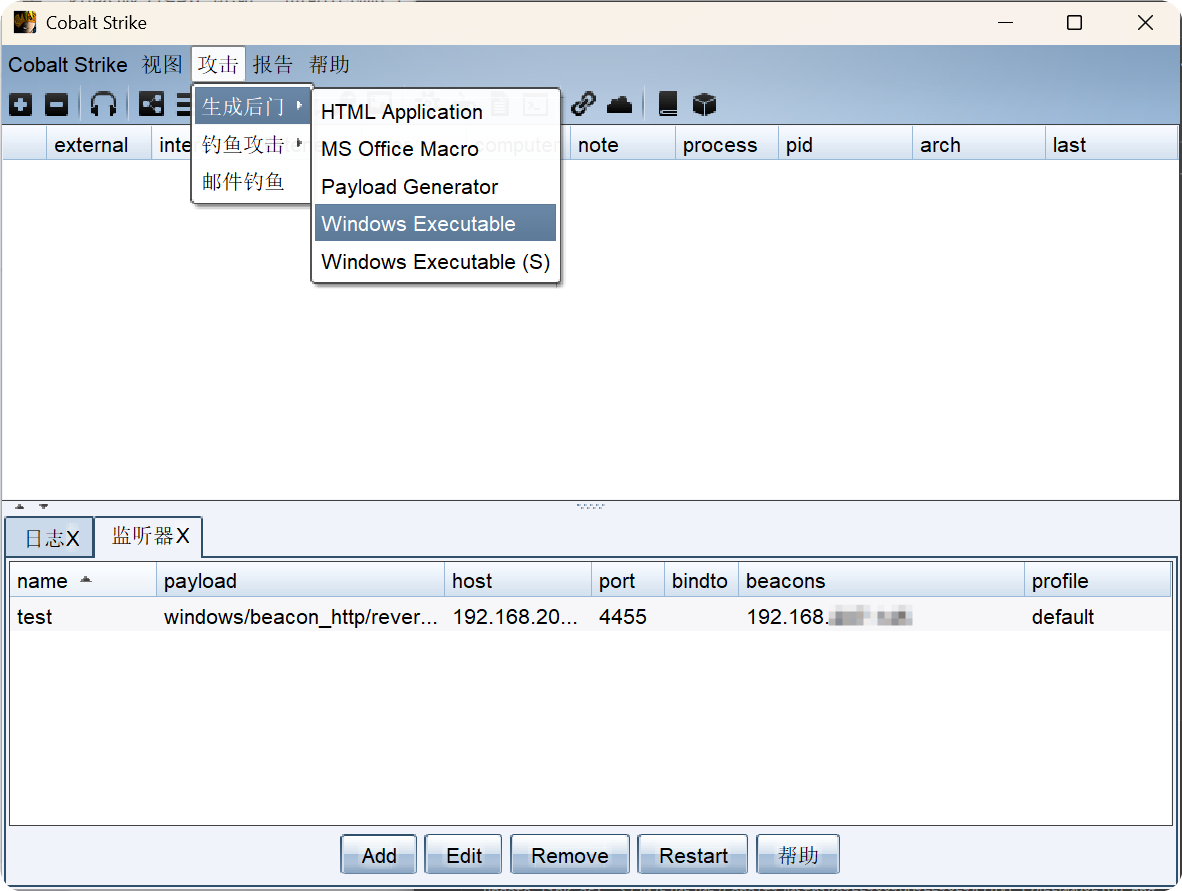Sort listeners by the profile column header
1182x891 pixels.
pos(1098,580)
